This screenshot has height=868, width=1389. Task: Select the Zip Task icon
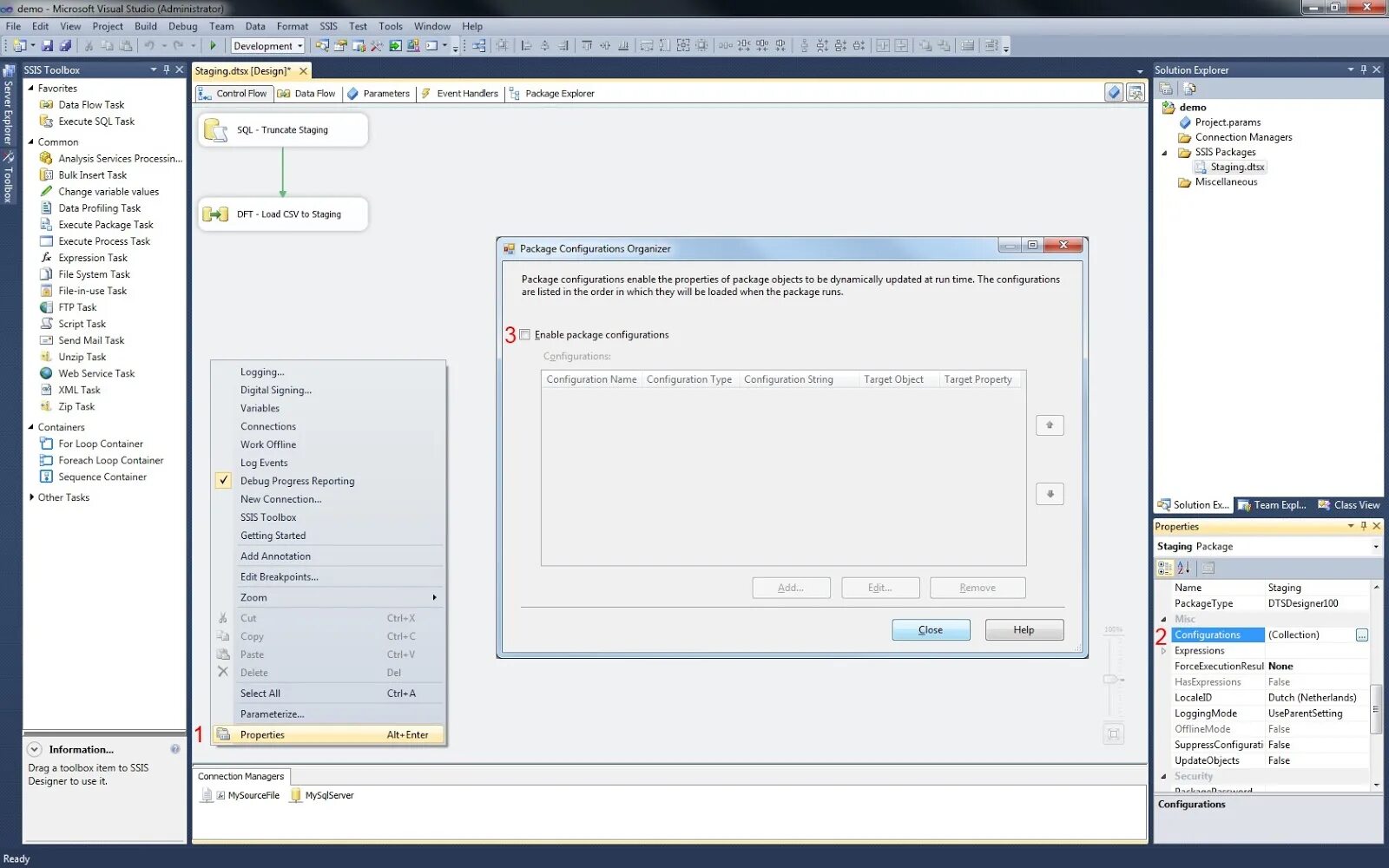coord(47,406)
